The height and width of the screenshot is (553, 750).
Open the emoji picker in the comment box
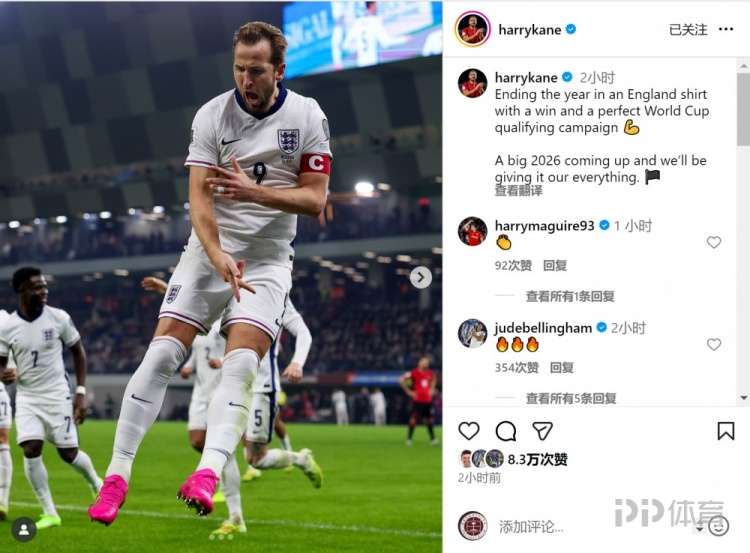[x=719, y=526]
